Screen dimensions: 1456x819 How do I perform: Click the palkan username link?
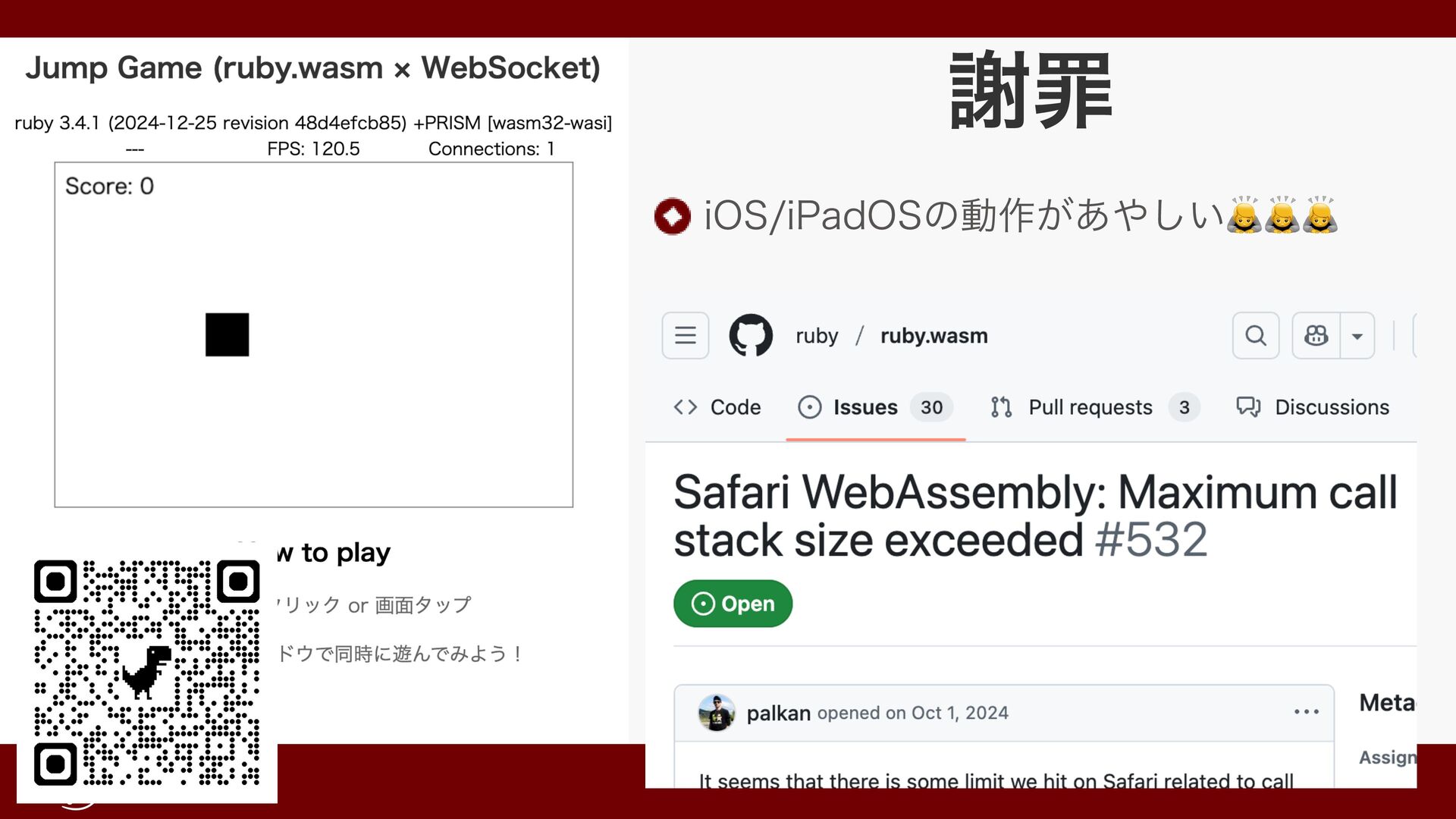[x=778, y=713]
